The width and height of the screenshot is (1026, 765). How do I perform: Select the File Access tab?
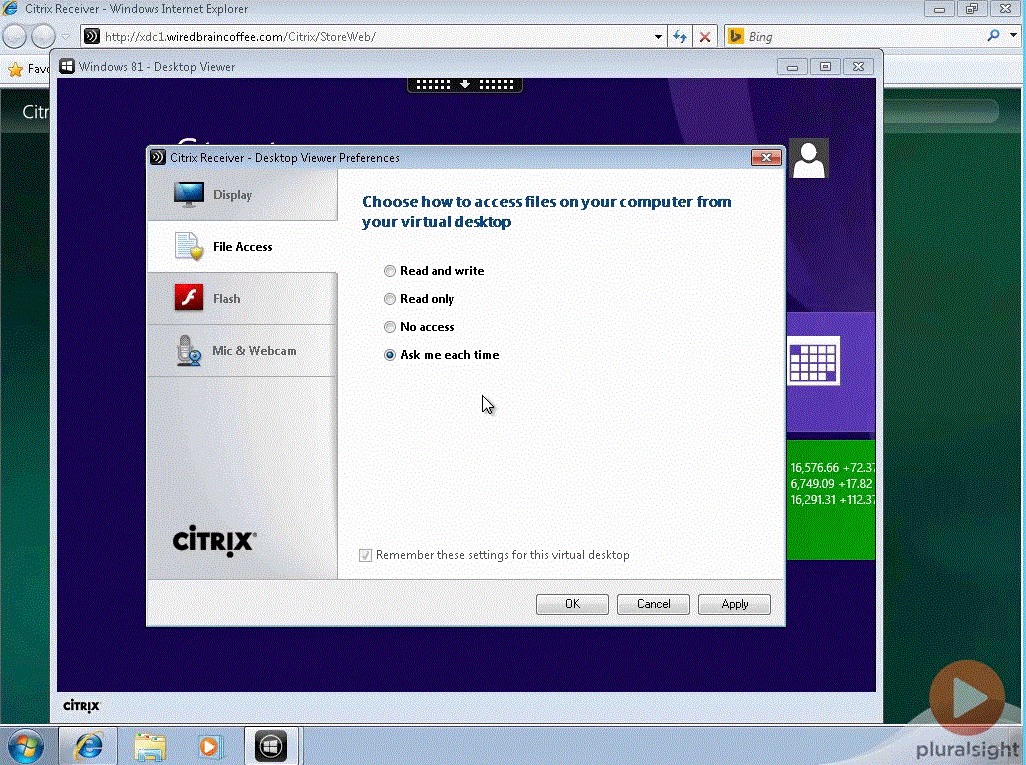[x=242, y=247]
